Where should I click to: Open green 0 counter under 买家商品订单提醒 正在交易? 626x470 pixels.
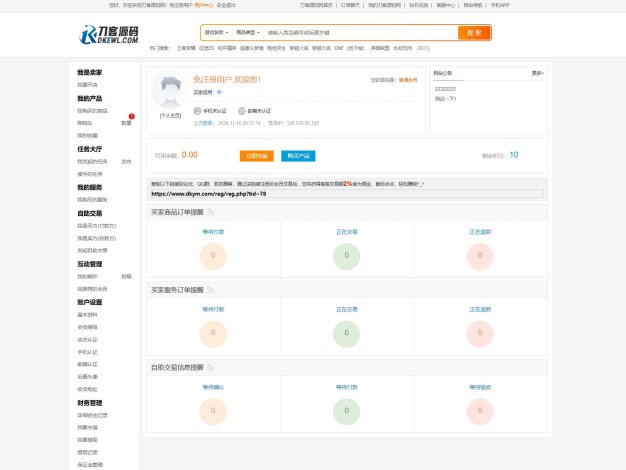(347, 256)
